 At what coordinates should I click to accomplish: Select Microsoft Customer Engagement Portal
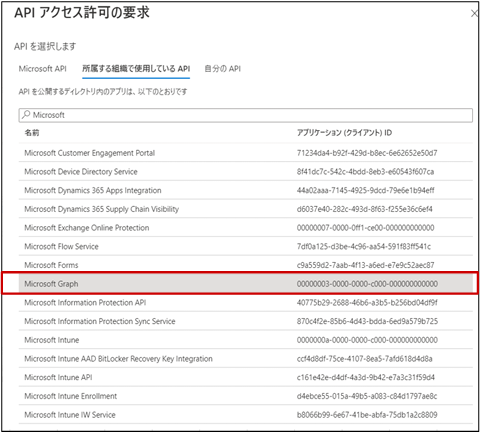[246, 153]
